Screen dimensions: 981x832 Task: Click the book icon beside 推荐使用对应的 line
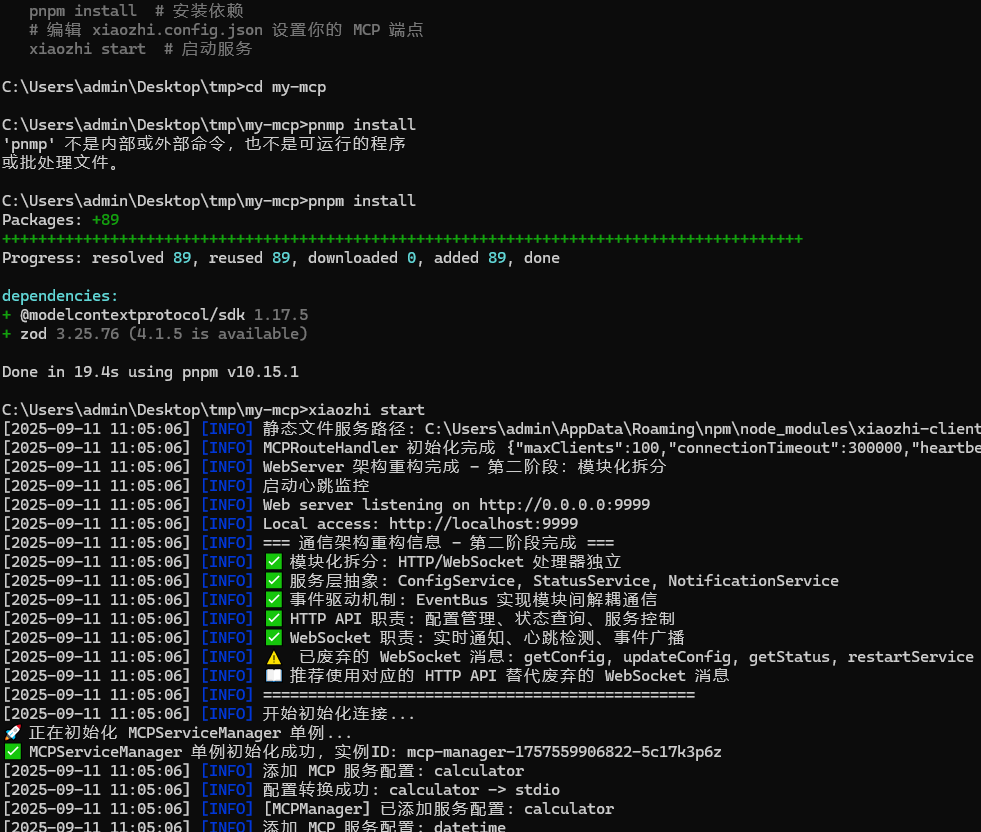coord(273,676)
